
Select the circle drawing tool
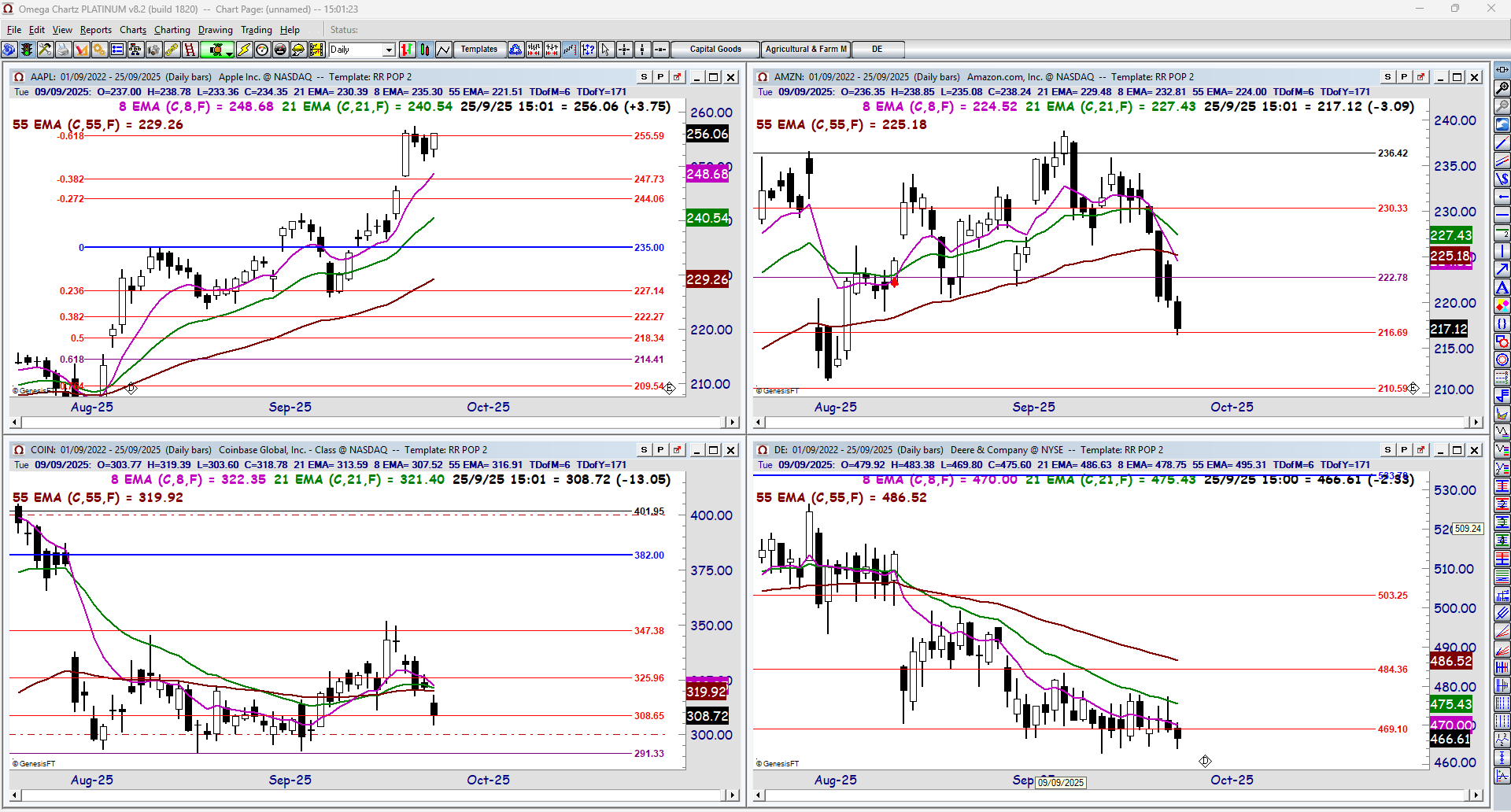pyautogui.click(x=1502, y=360)
